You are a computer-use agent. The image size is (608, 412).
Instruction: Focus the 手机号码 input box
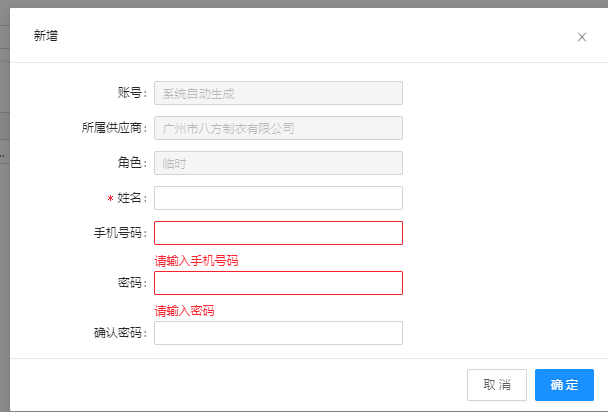(x=278, y=233)
